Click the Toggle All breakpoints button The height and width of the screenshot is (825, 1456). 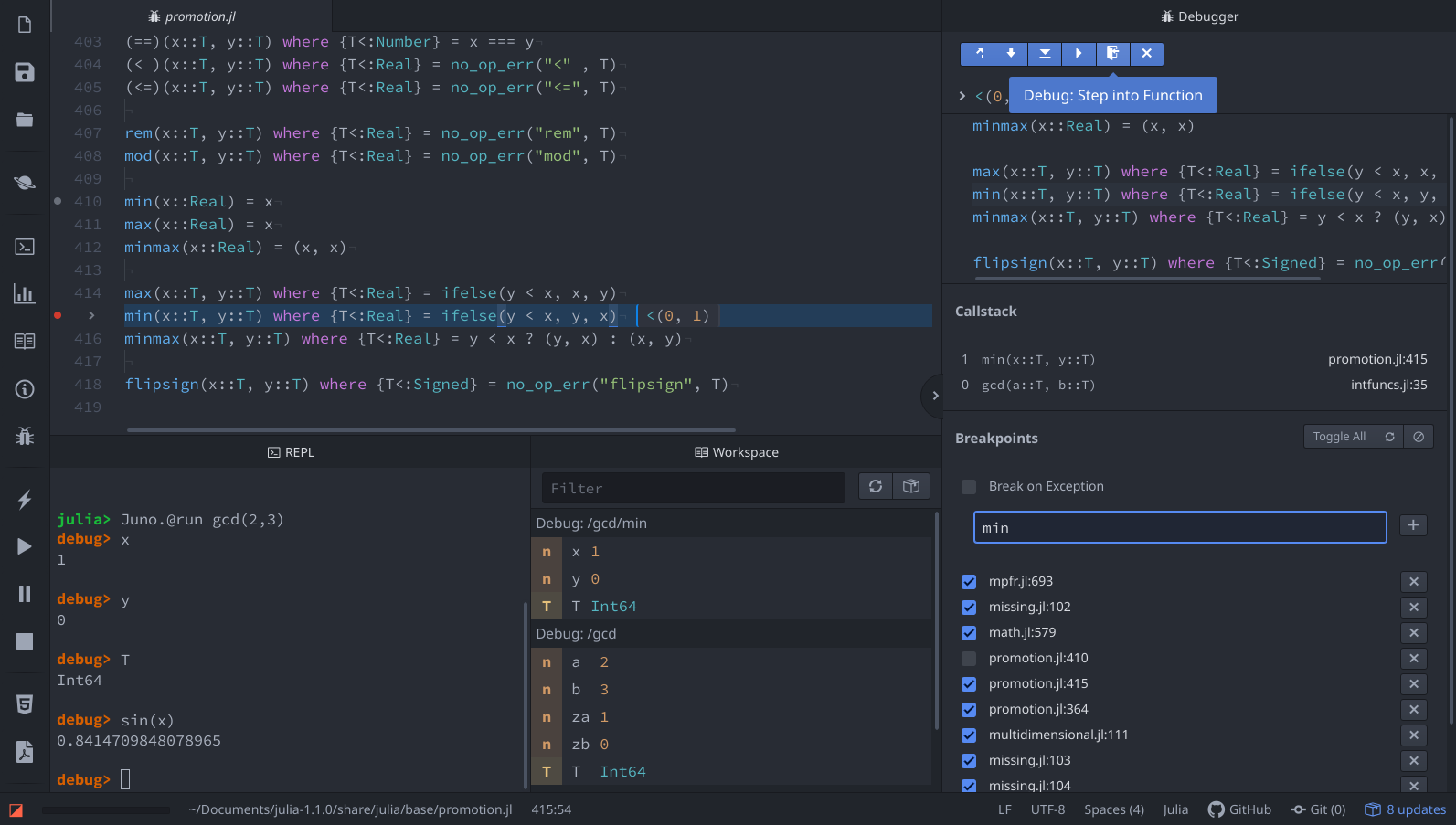pos(1339,437)
